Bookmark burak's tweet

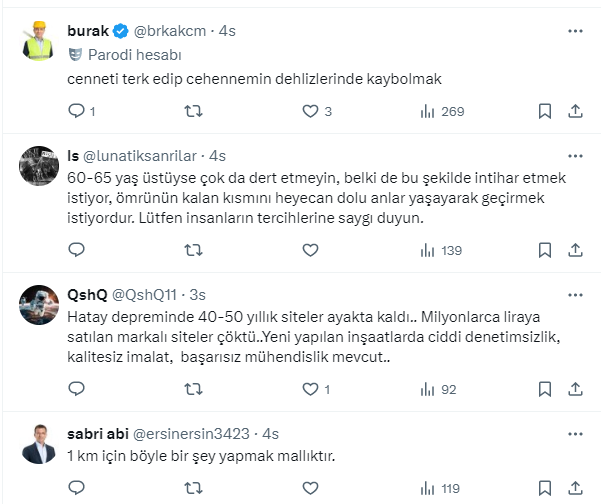[544, 111]
